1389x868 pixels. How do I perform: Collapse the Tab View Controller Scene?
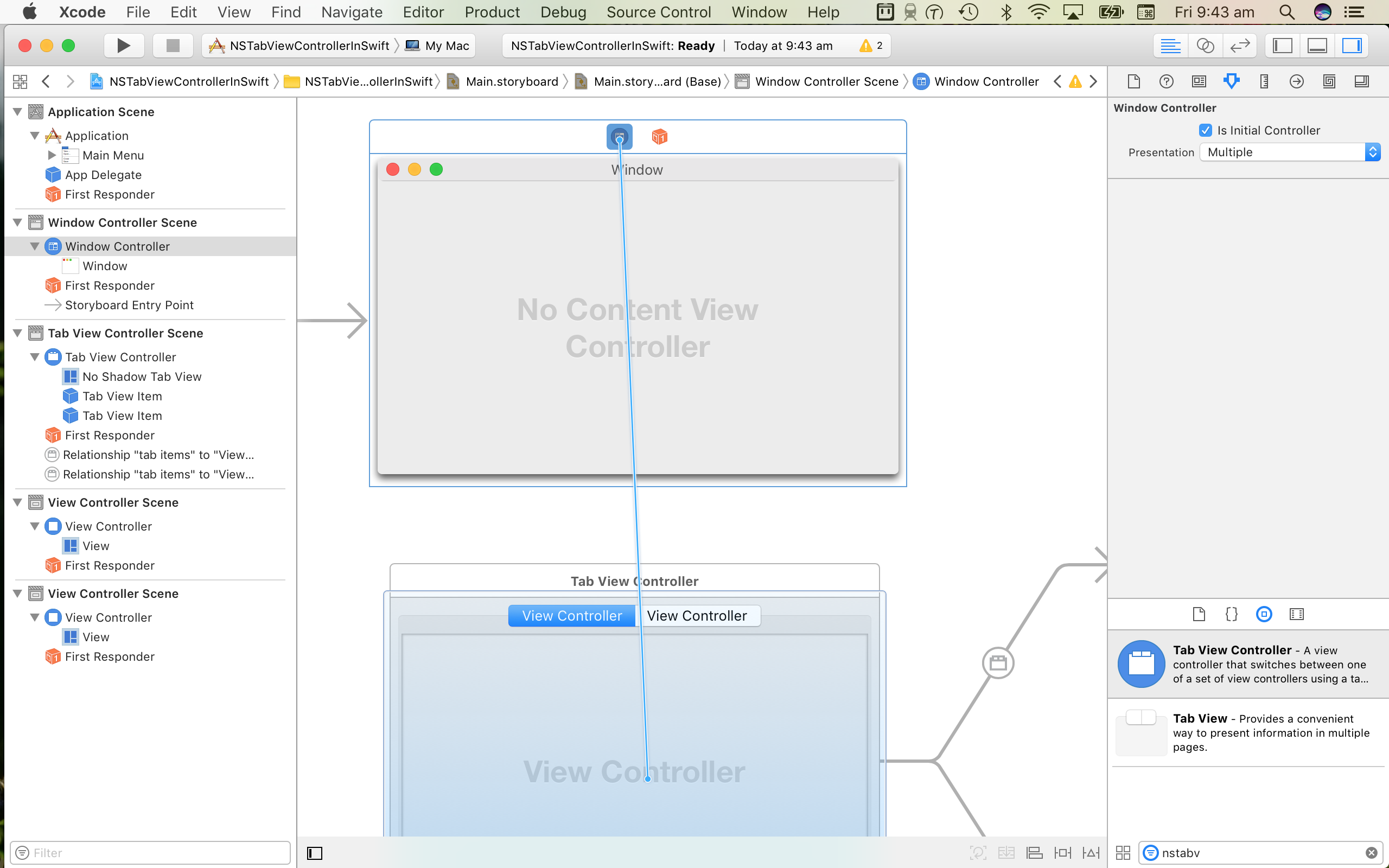[x=18, y=333]
